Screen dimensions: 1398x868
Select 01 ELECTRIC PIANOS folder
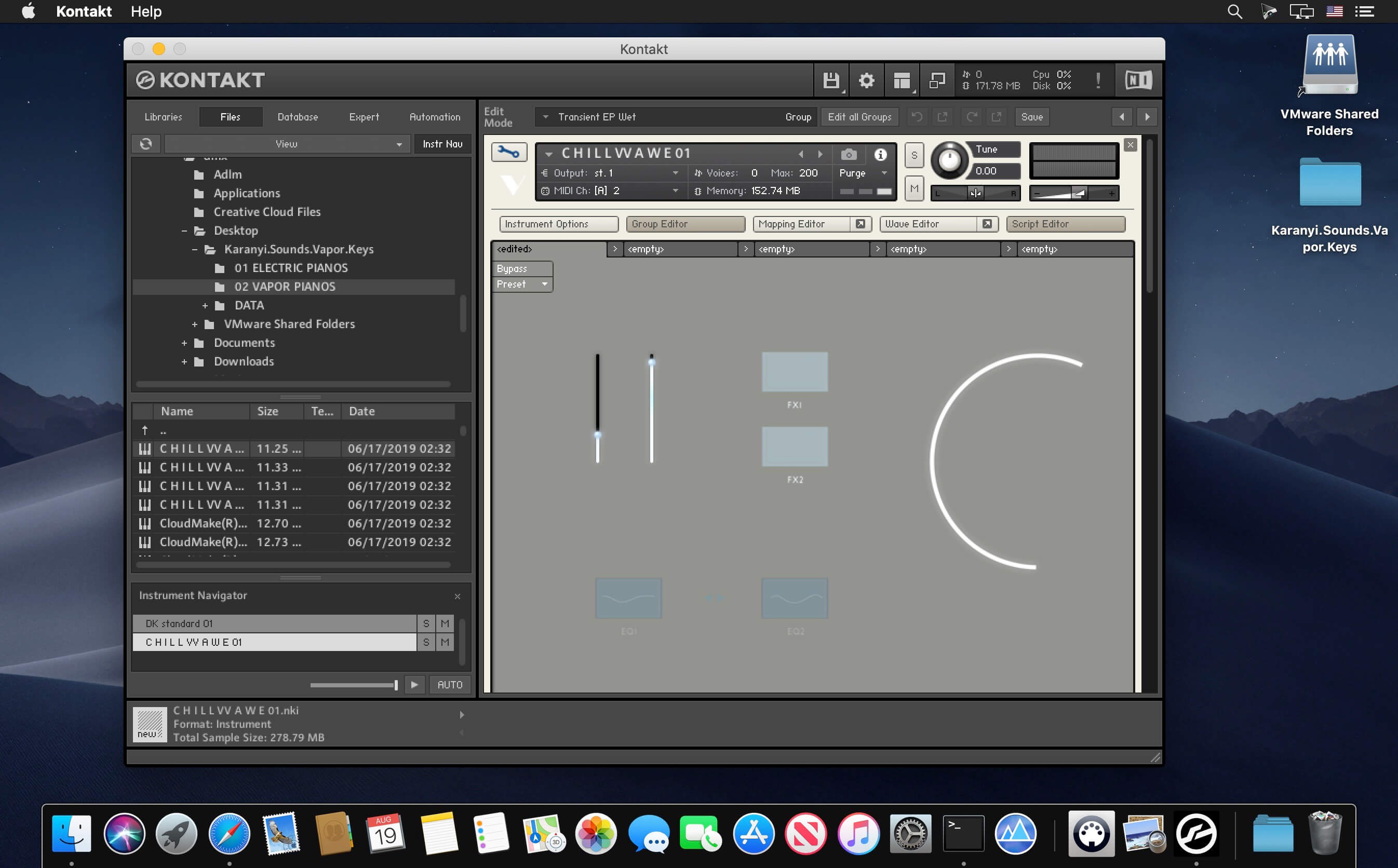point(291,268)
